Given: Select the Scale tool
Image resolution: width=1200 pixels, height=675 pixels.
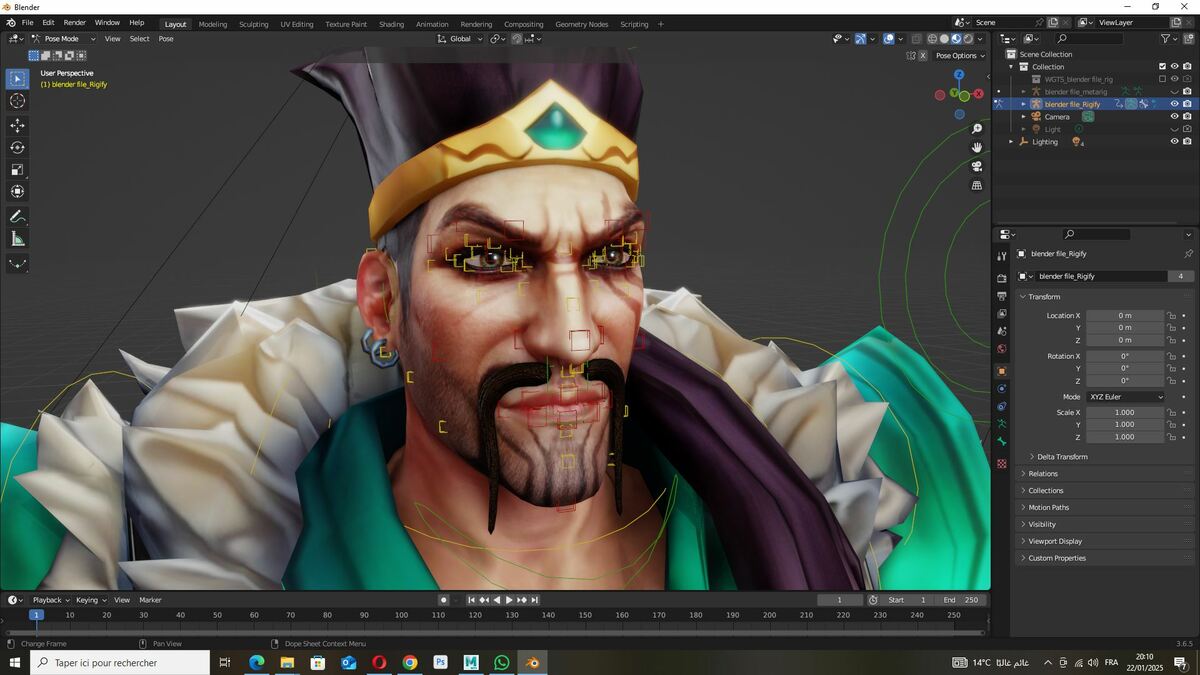Looking at the screenshot, I should (x=18, y=169).
